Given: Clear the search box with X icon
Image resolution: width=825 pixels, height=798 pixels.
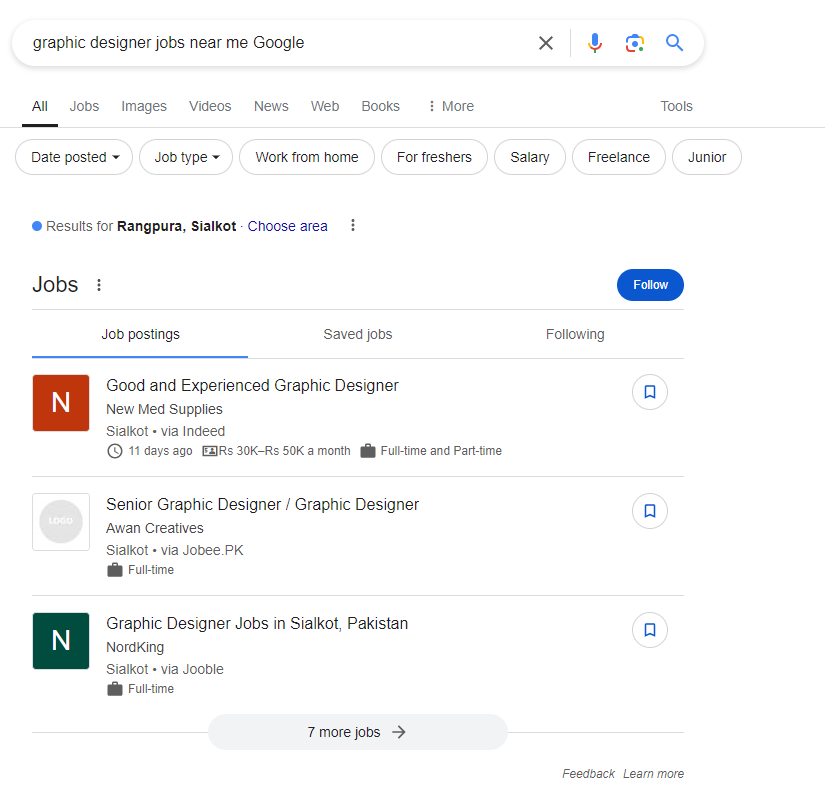Looking at the screenshot, I should (x=546, y=43).
